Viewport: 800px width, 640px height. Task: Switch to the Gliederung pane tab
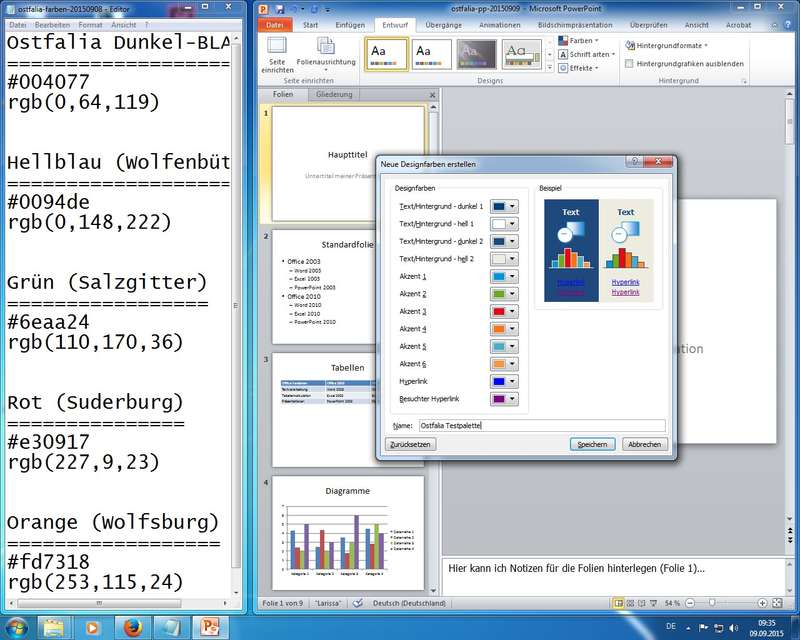tap(334, 95)
